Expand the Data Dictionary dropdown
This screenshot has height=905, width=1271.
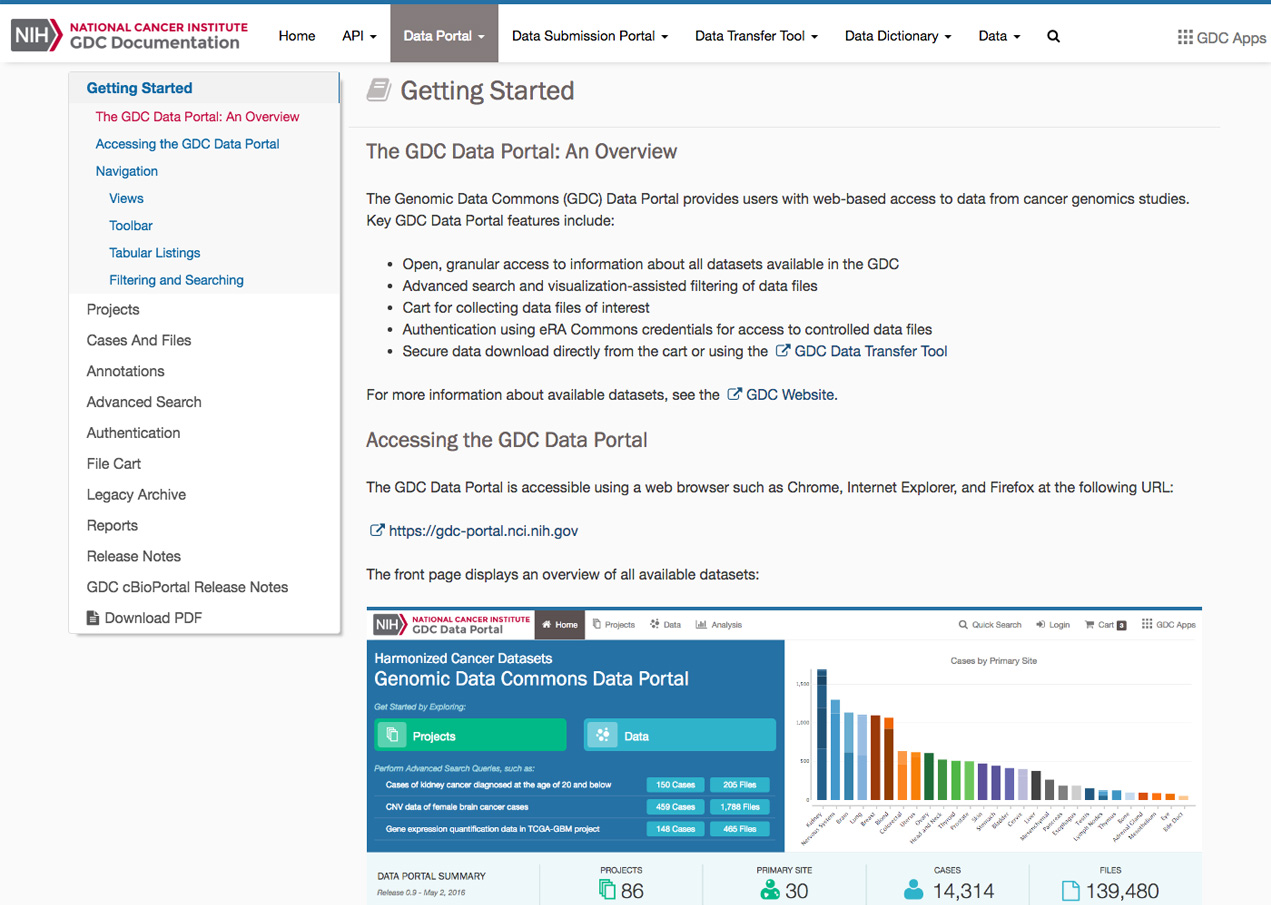pyautogui.click(x=897, y=36)
